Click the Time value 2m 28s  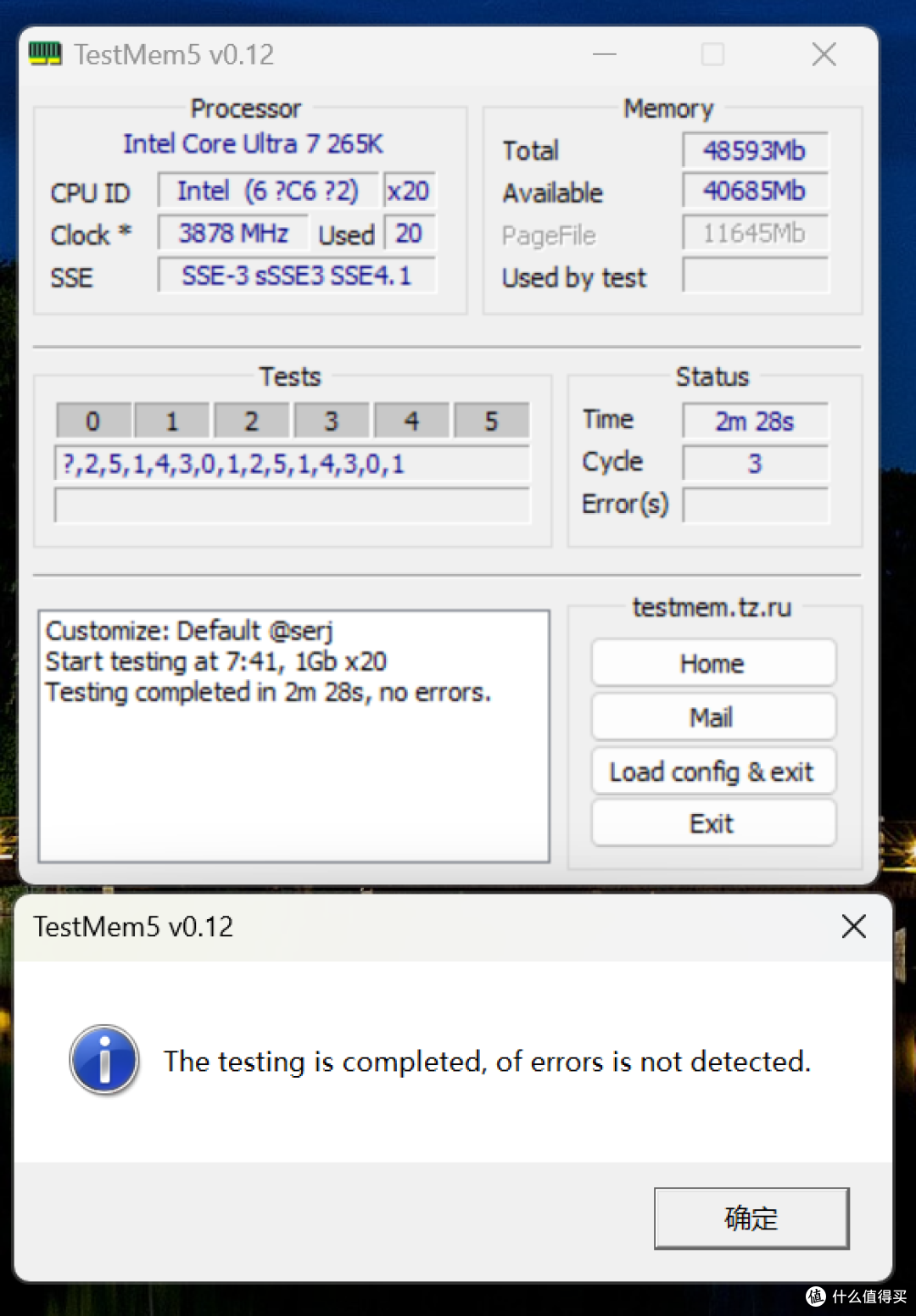point(755,421)
